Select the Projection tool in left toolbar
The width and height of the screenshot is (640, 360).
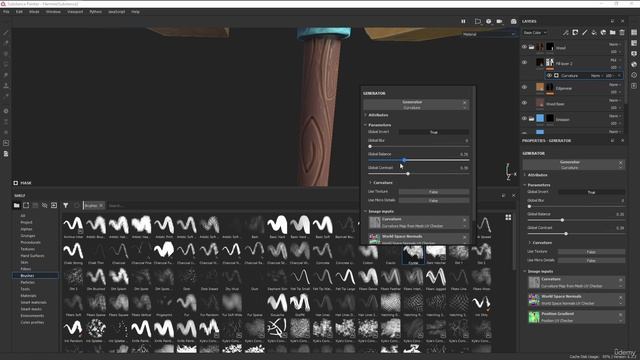(x=6, y=54)
